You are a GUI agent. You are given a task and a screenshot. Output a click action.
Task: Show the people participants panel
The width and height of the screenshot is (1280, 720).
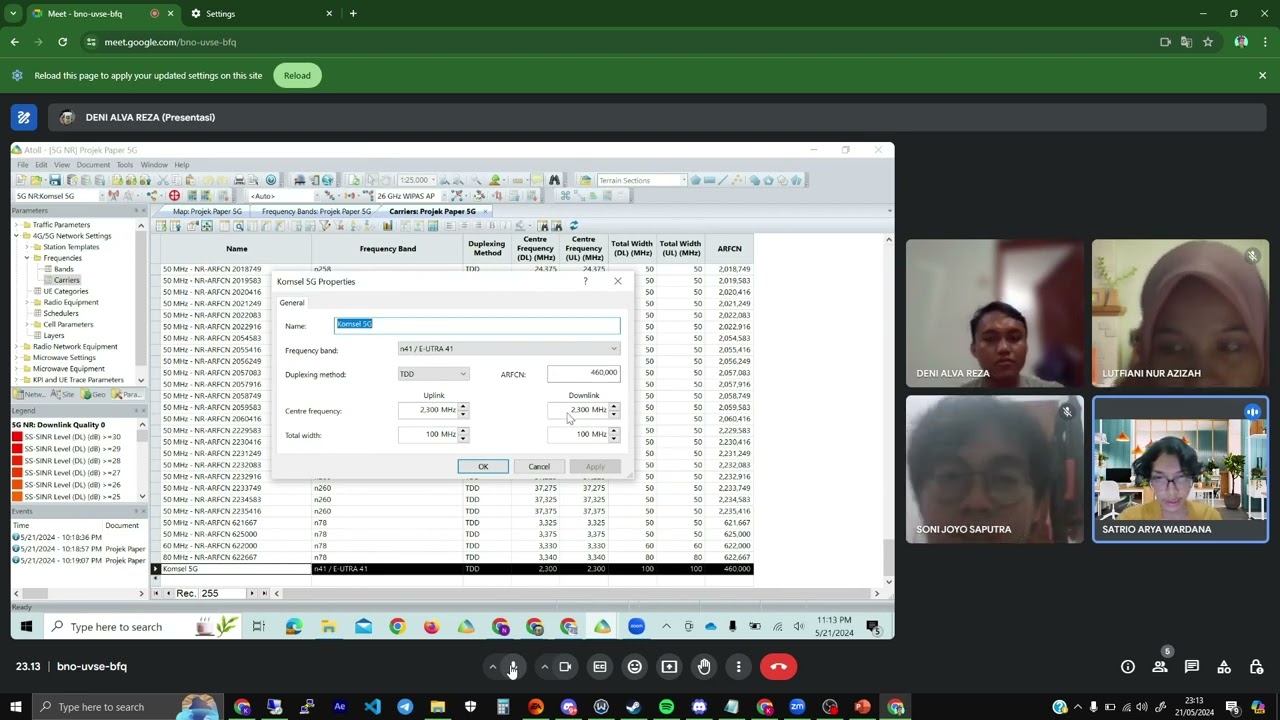coord(1160,667)
